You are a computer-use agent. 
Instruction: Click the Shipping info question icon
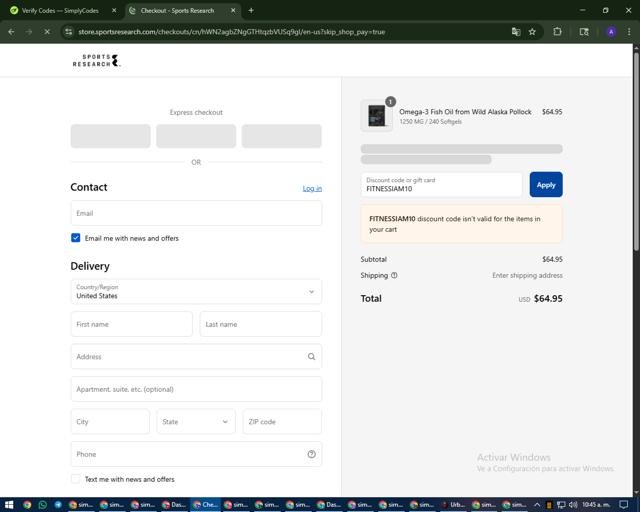click(x=394, y=275)
